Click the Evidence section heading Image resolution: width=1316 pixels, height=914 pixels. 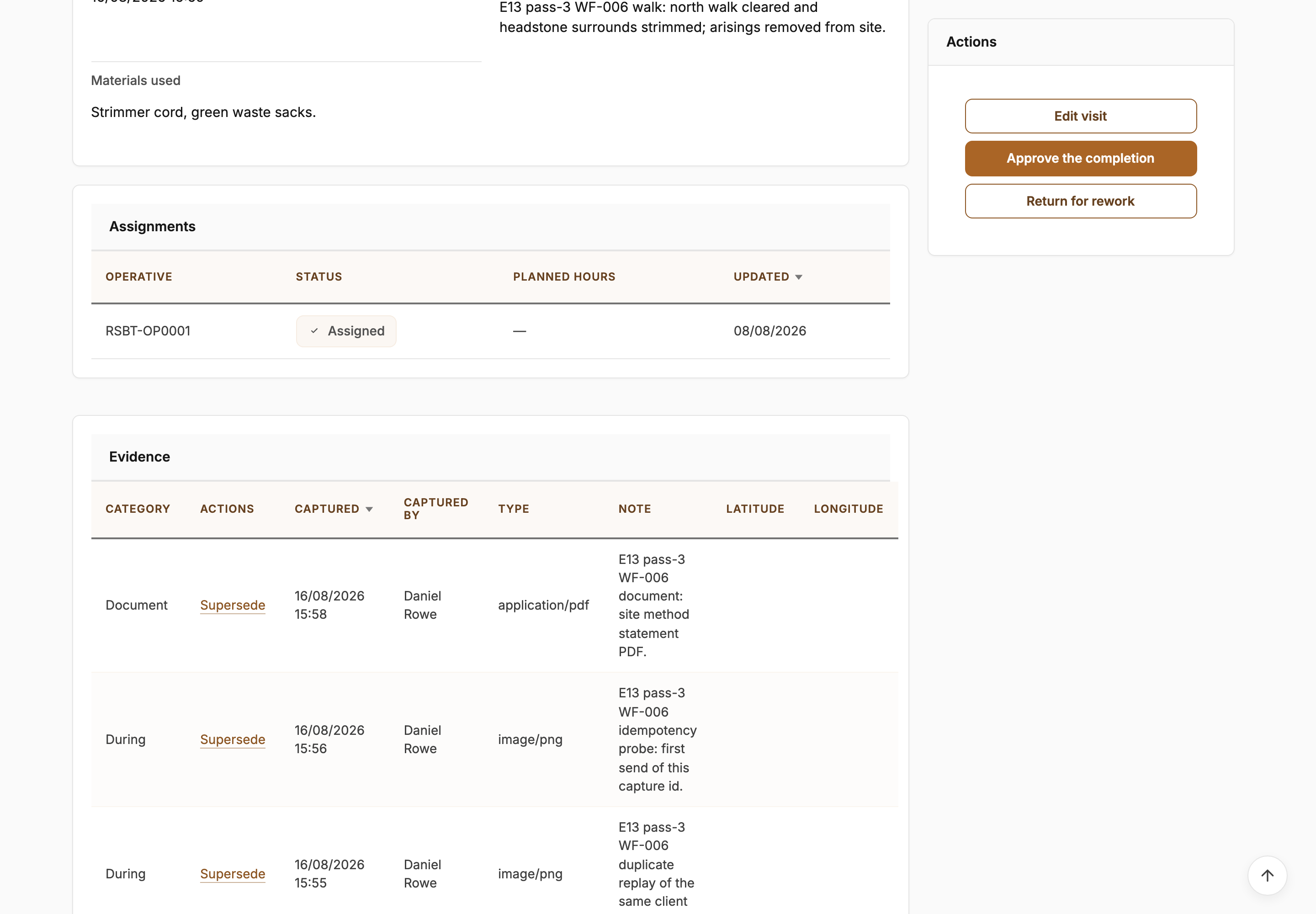[x=140, y=457]
